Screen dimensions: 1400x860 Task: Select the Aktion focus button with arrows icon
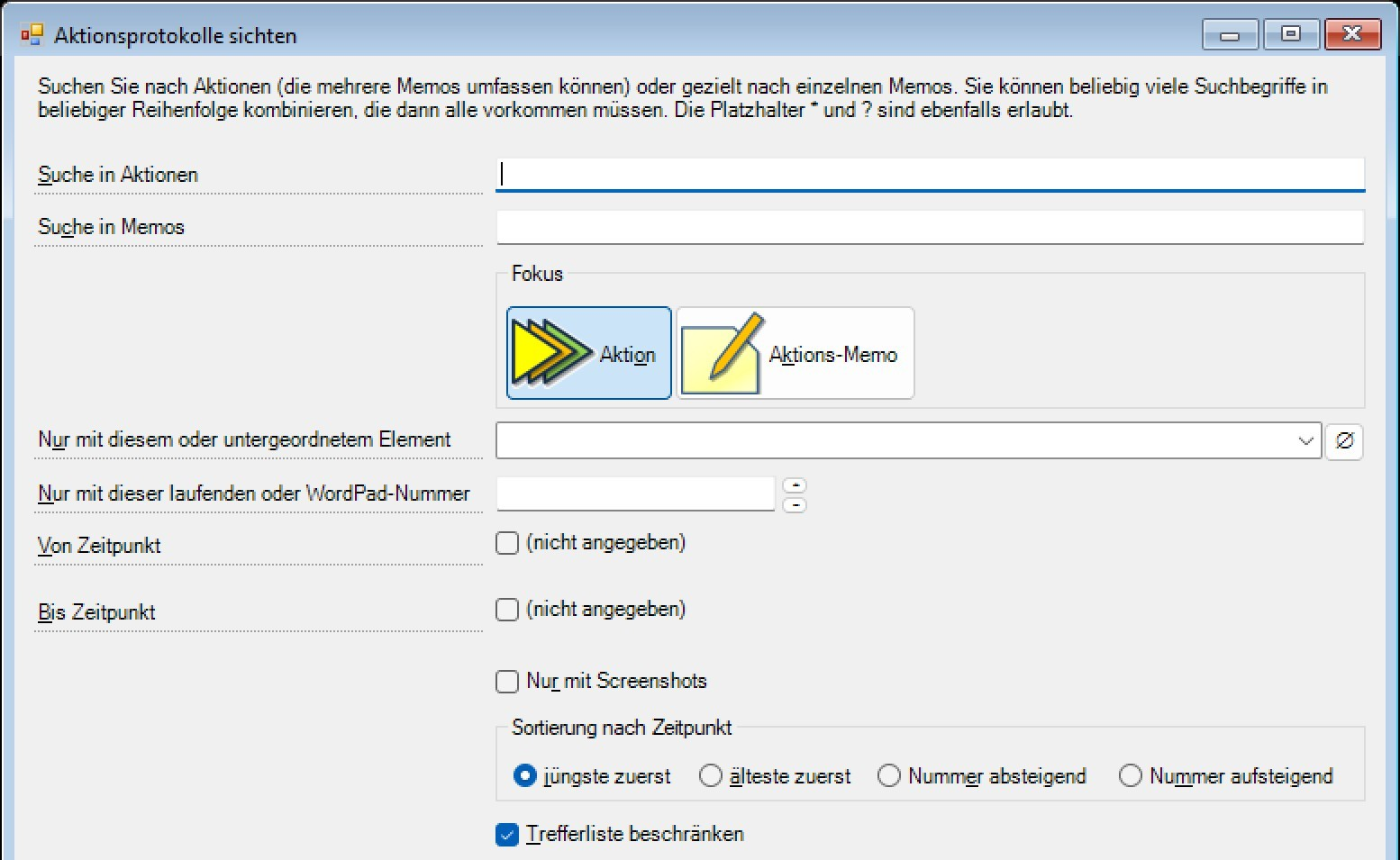pyautogui.click(x=588, y=353)
